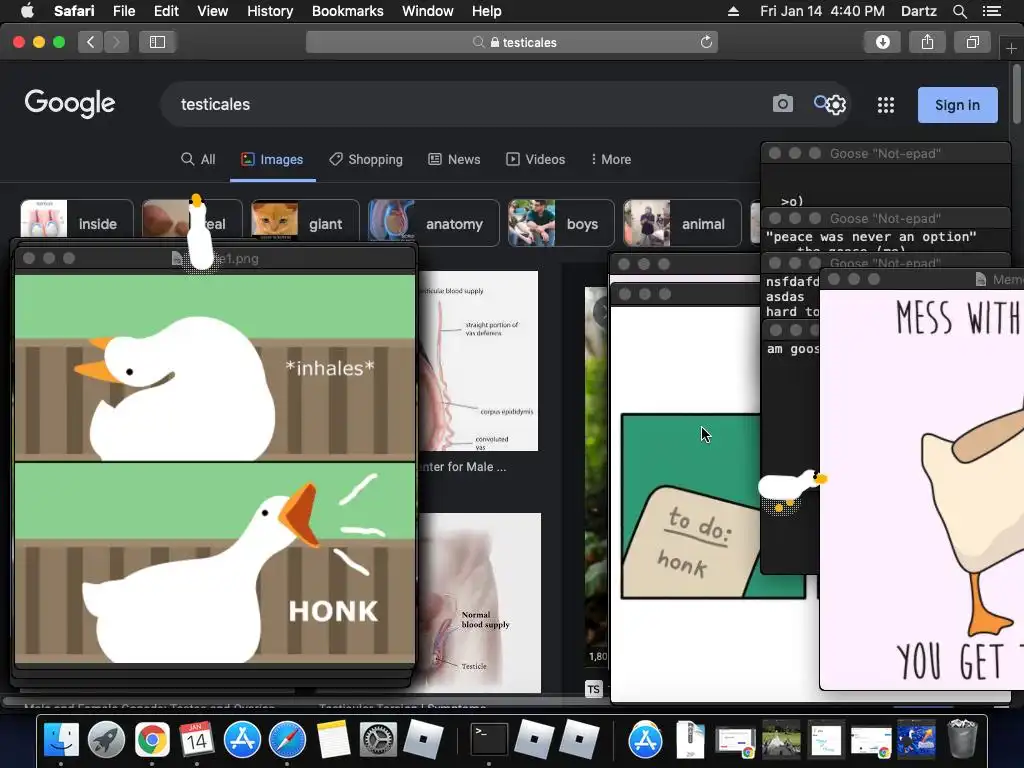
Task: Open Calendar from the Dock
Action: (197, 740)
